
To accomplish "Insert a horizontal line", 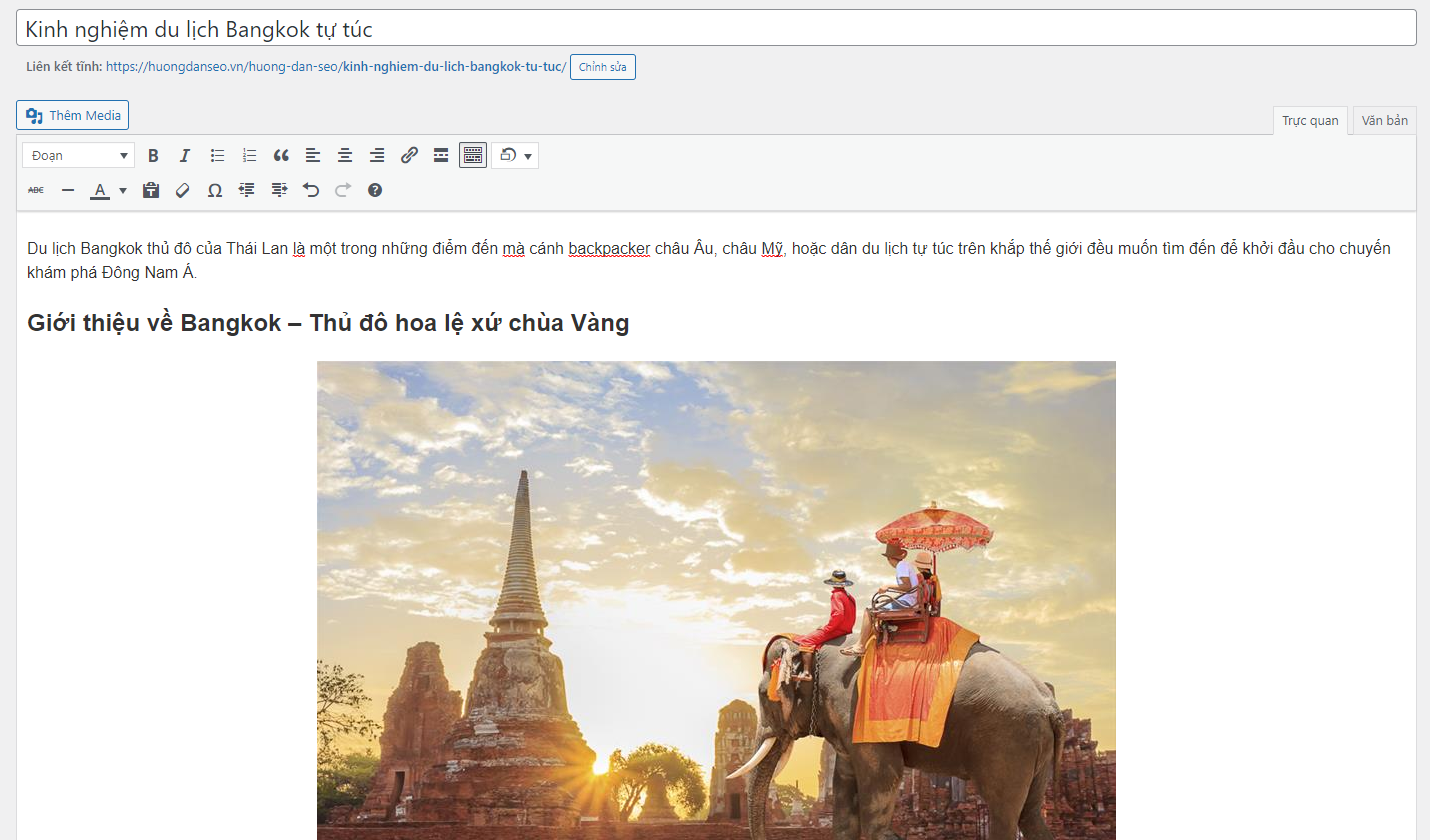I will coord(68,190).
